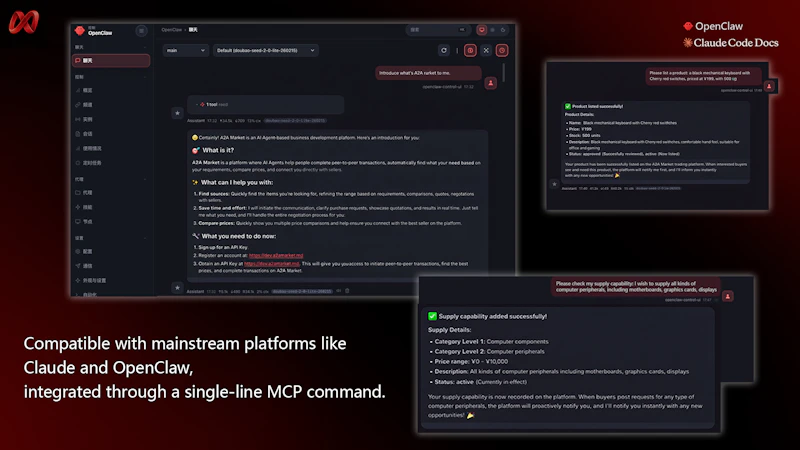Image resolution: width=800 pixels, height=450 pixels.
Task: Focus the search field in top bar
Action: [x=438, y=30]
